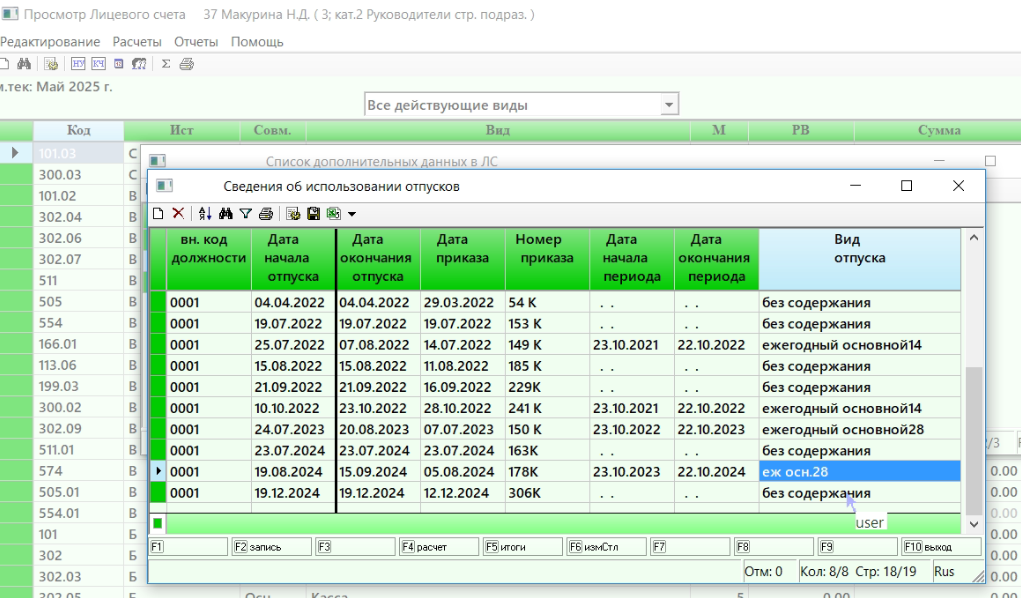Click the settings gear document icon in main toolbar
Screen dimensions: 1021x598
tap(51, 64)
